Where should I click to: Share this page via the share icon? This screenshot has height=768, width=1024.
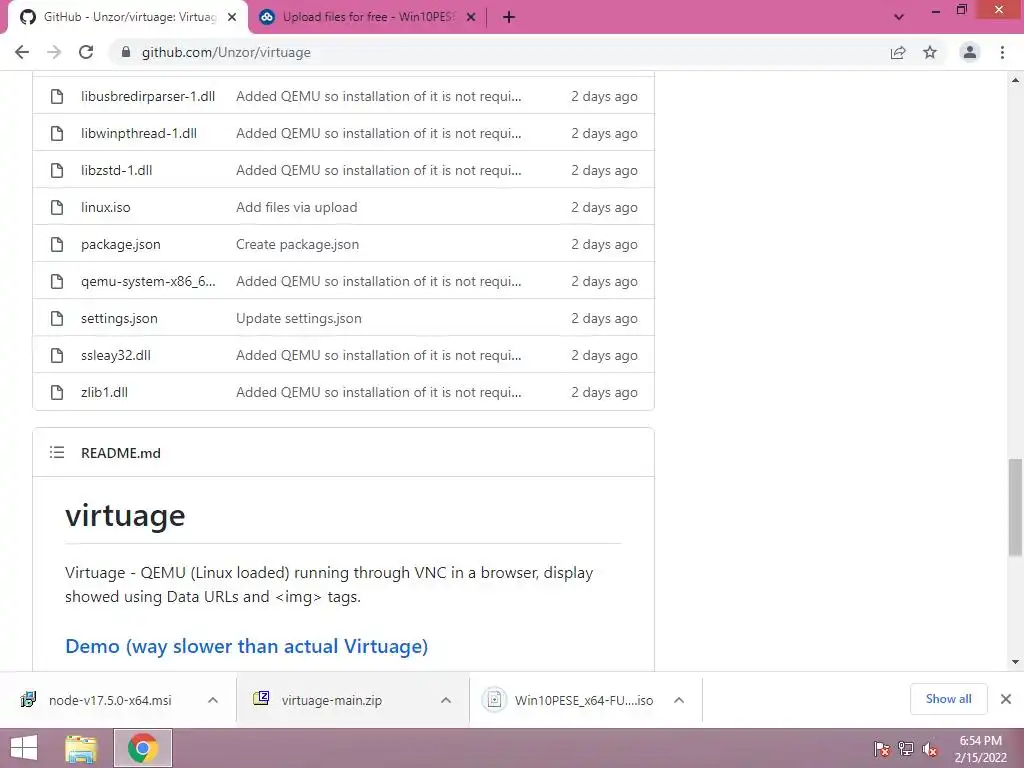[898, 52]
